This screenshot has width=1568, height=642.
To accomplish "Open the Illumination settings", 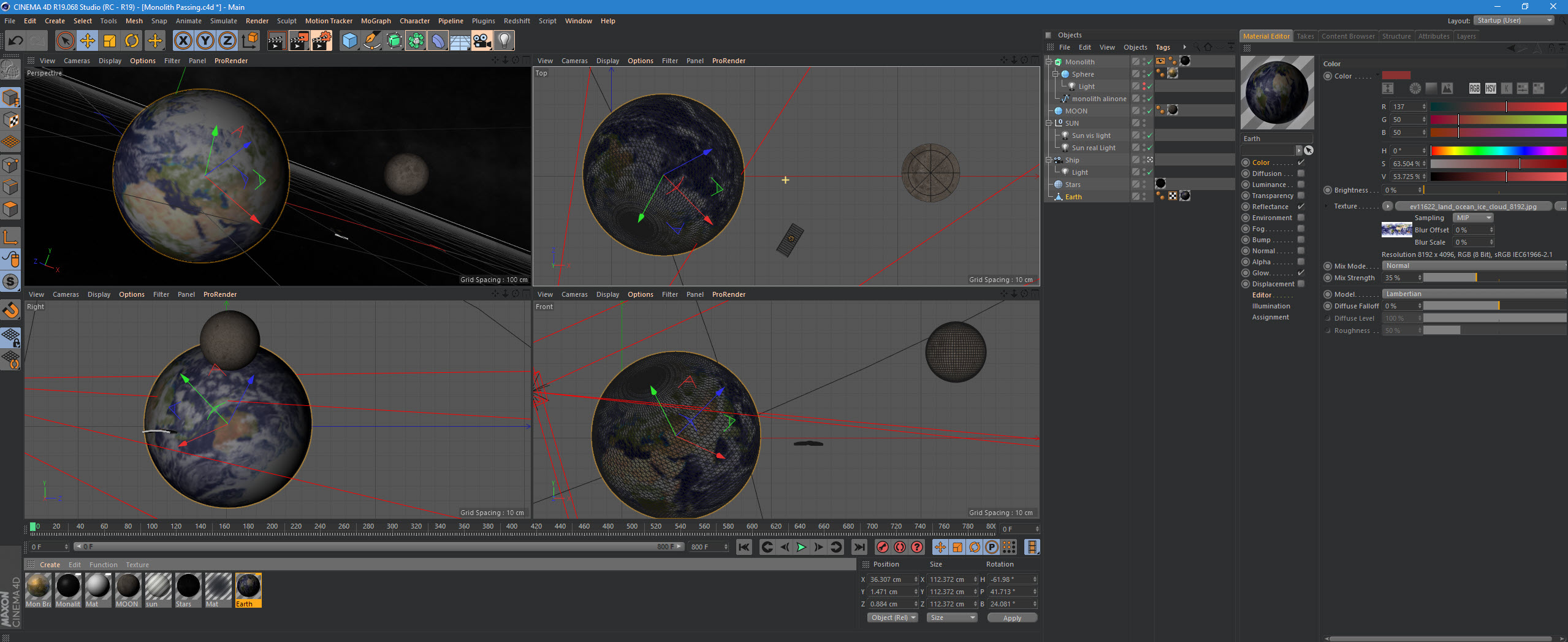I will 1271,306.
